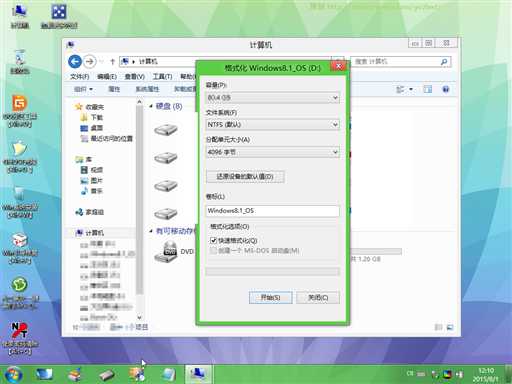The width and height of the screenshot is (512, 384).
Task: Switch to large icons view in status bar
Action: point(450,327)
